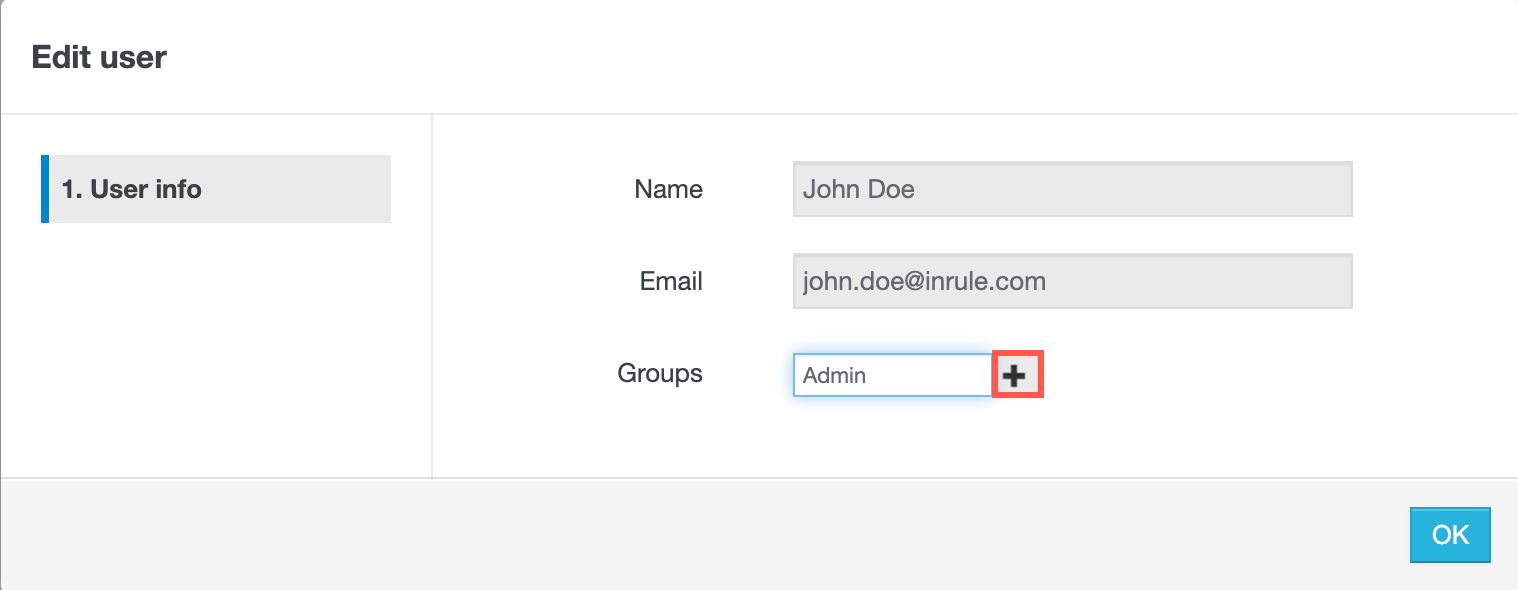Click the blue highlight bar beside User info

(44, 188)
